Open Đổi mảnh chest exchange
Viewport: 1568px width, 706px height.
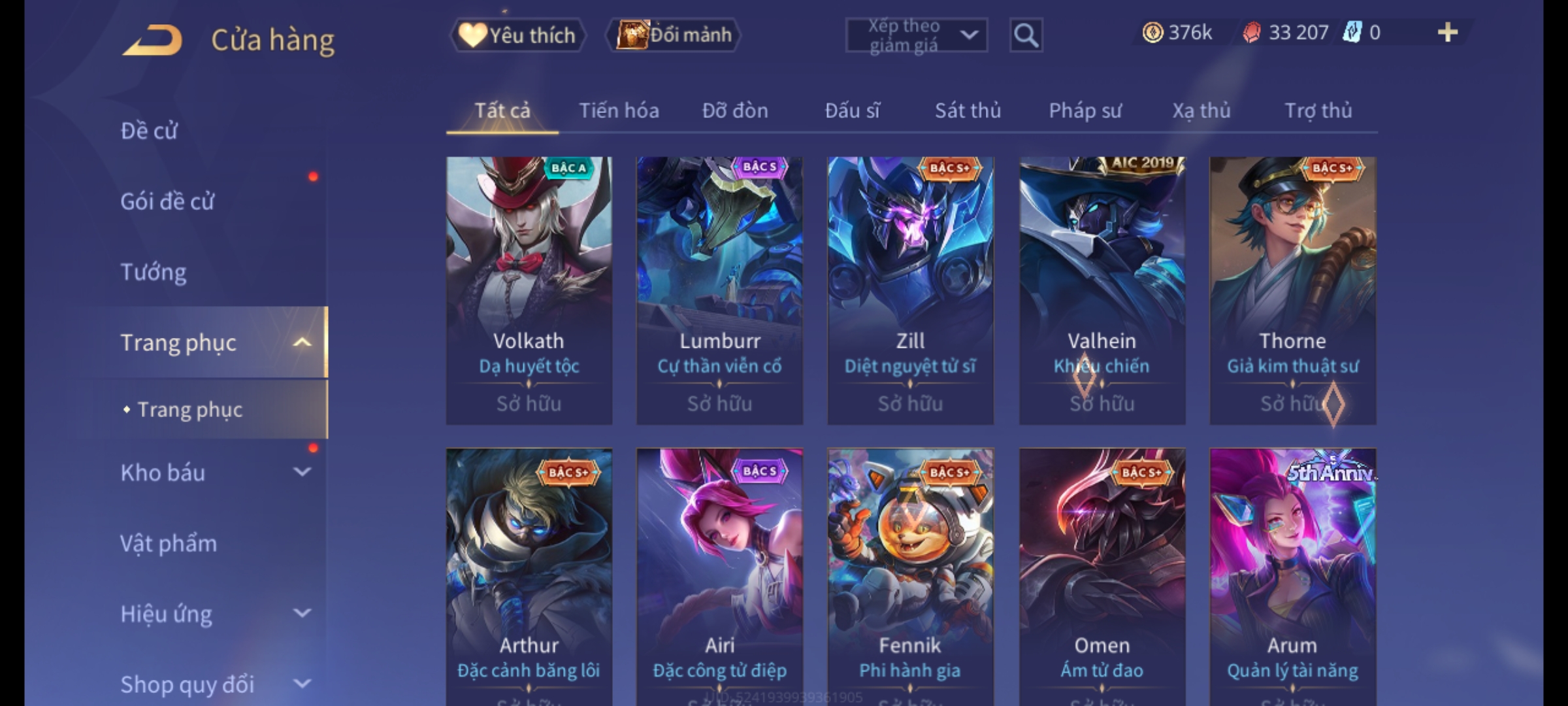(674, 35)
